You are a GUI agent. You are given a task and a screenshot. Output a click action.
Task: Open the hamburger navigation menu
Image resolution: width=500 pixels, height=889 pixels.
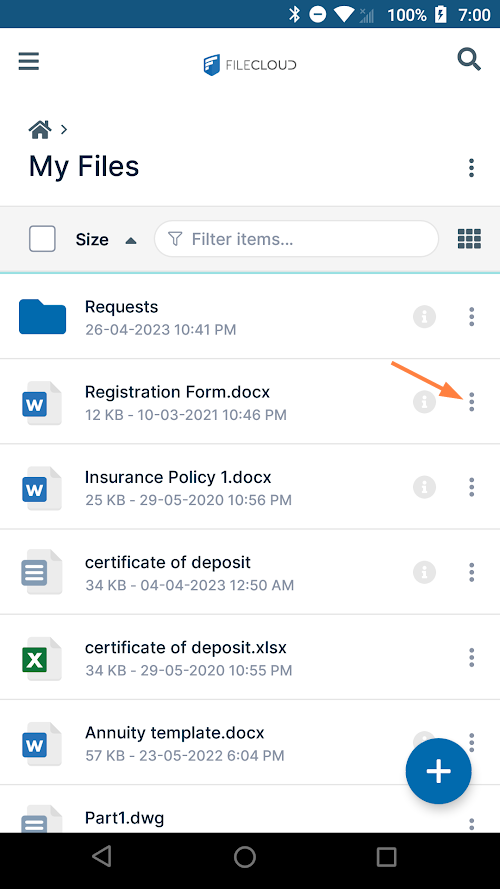pyautogui.click(x=28, y=61)
